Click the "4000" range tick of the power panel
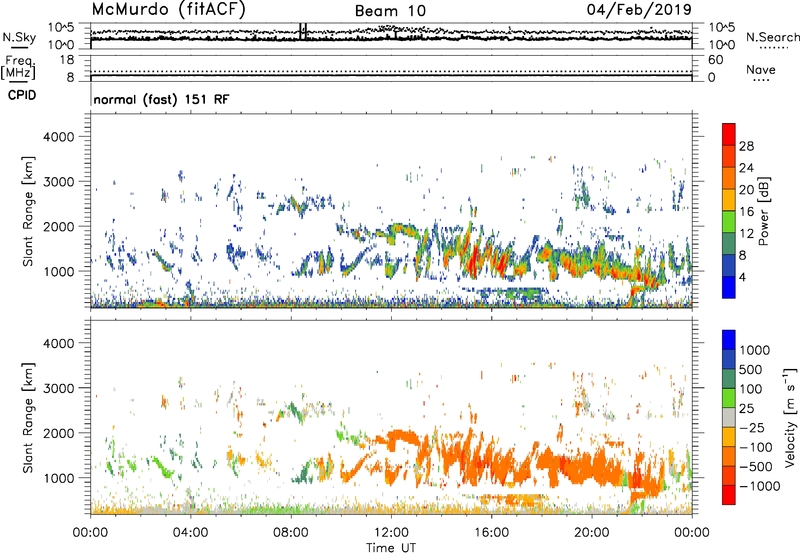The image size is (800, 554). (58, 137)
